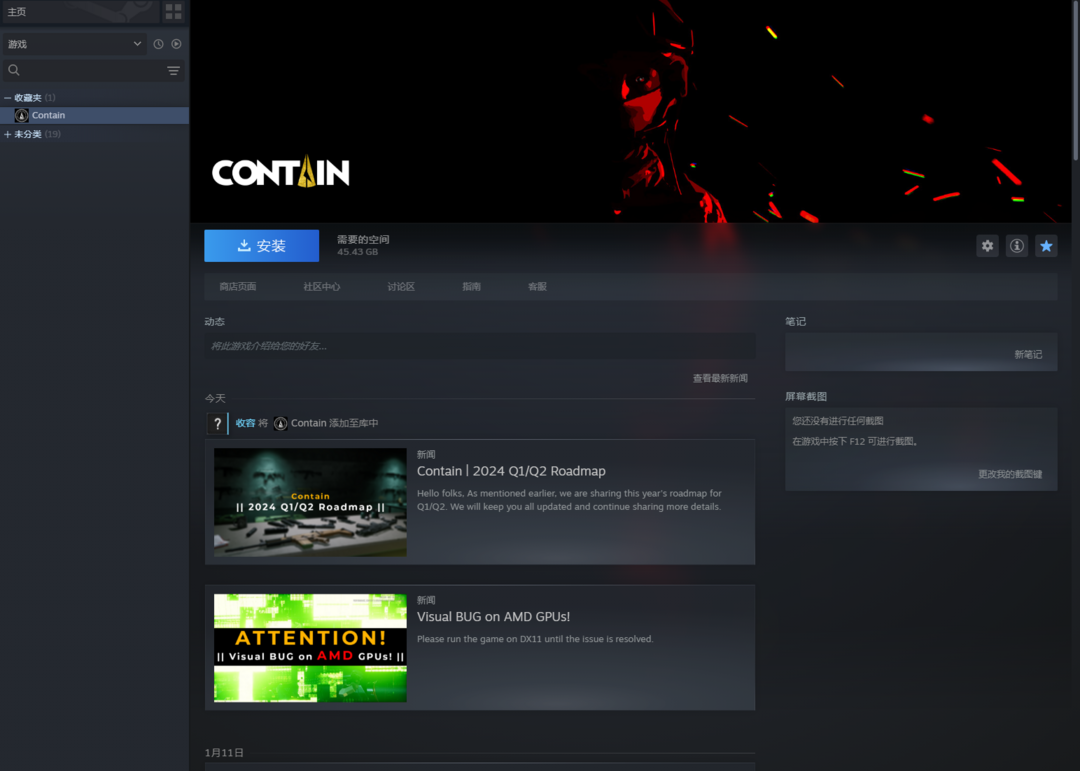Open the 游戏 library filter dropdown

74,44
